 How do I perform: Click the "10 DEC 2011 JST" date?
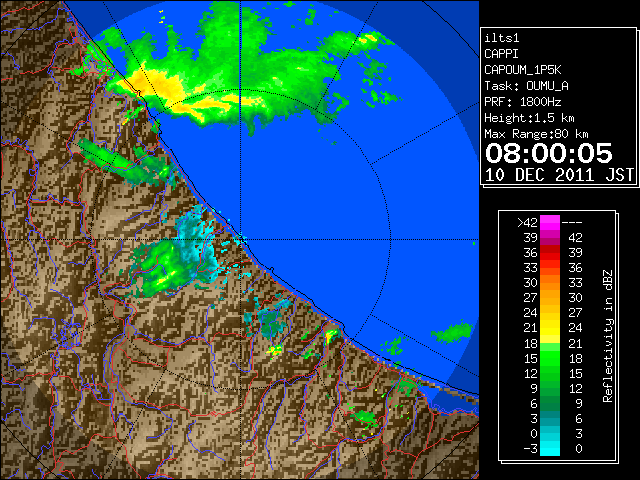point(560,175)
